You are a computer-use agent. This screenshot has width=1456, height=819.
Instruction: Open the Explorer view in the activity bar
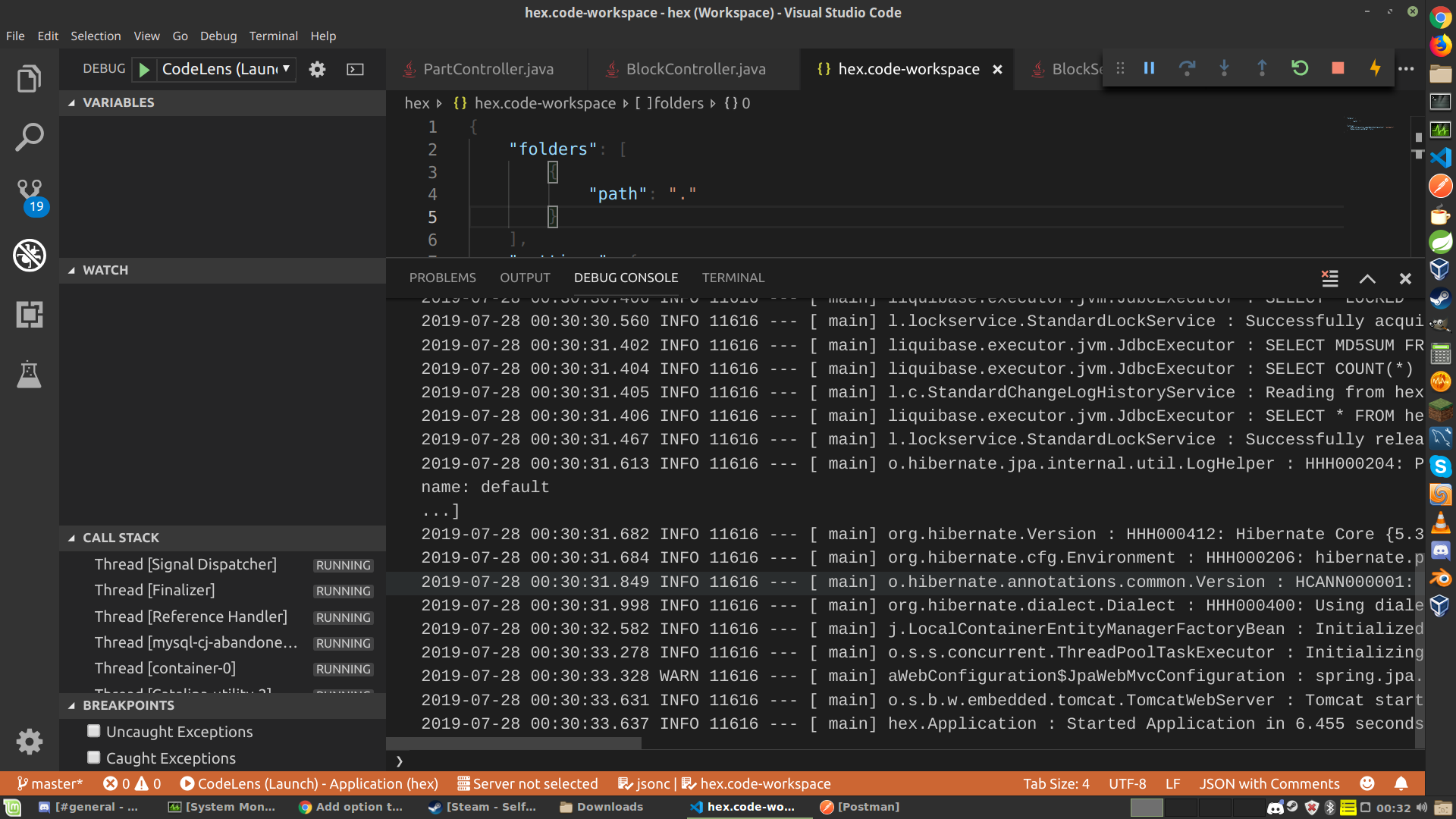coord(29,78)
